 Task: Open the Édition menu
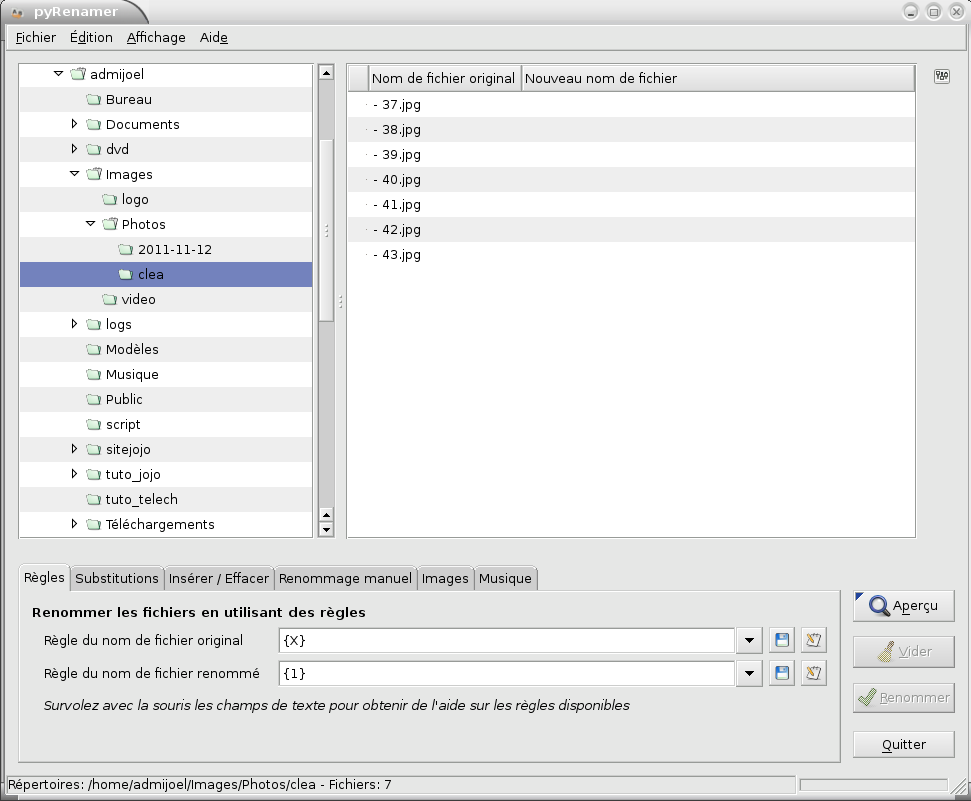pos(91,38)
